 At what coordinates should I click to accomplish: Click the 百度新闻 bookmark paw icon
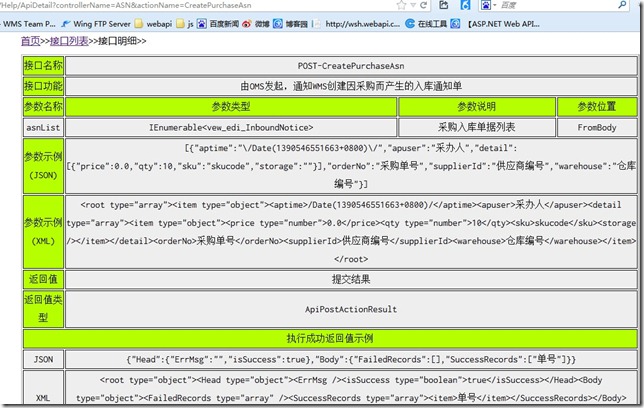pyautogui.click(x=202, y=24)
